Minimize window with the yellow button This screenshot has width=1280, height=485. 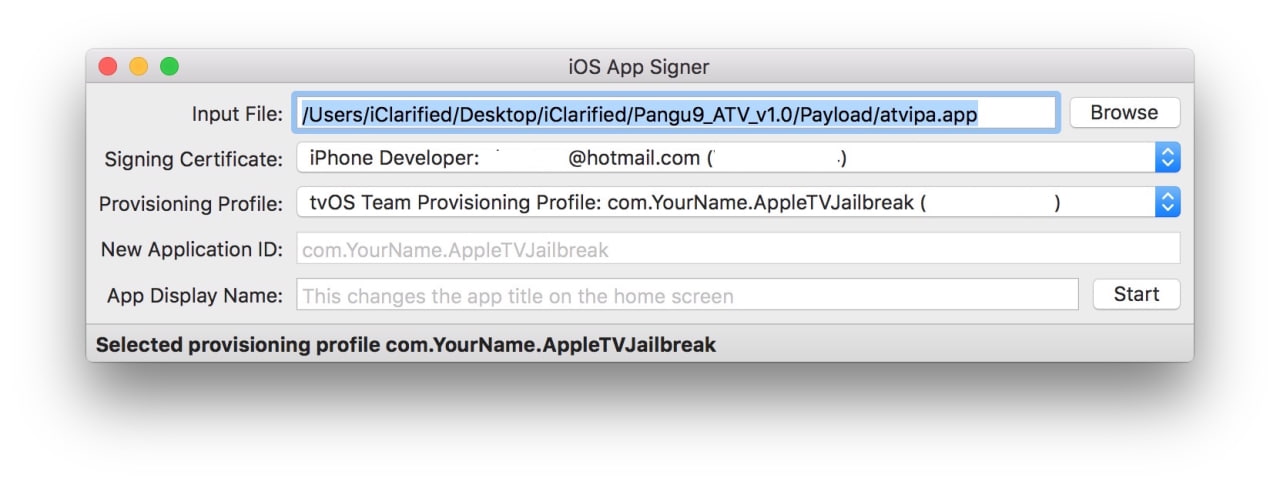(x=138, y=67)
